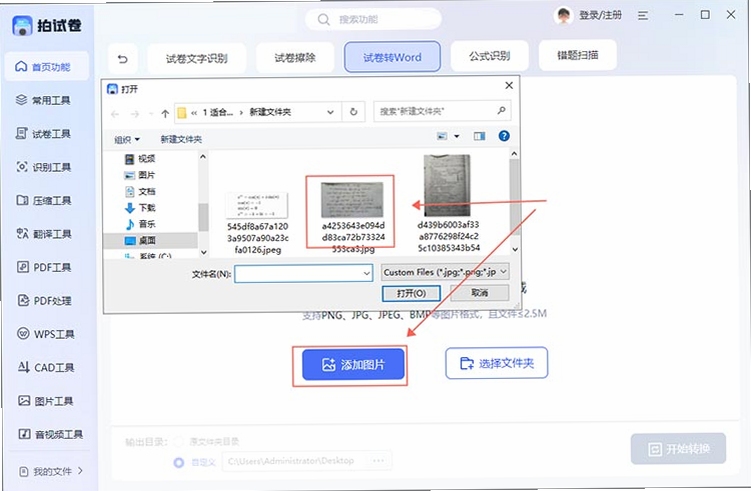Open WPS工具 in the sidebar
The image size is (751, 491).
pos(46,334)
